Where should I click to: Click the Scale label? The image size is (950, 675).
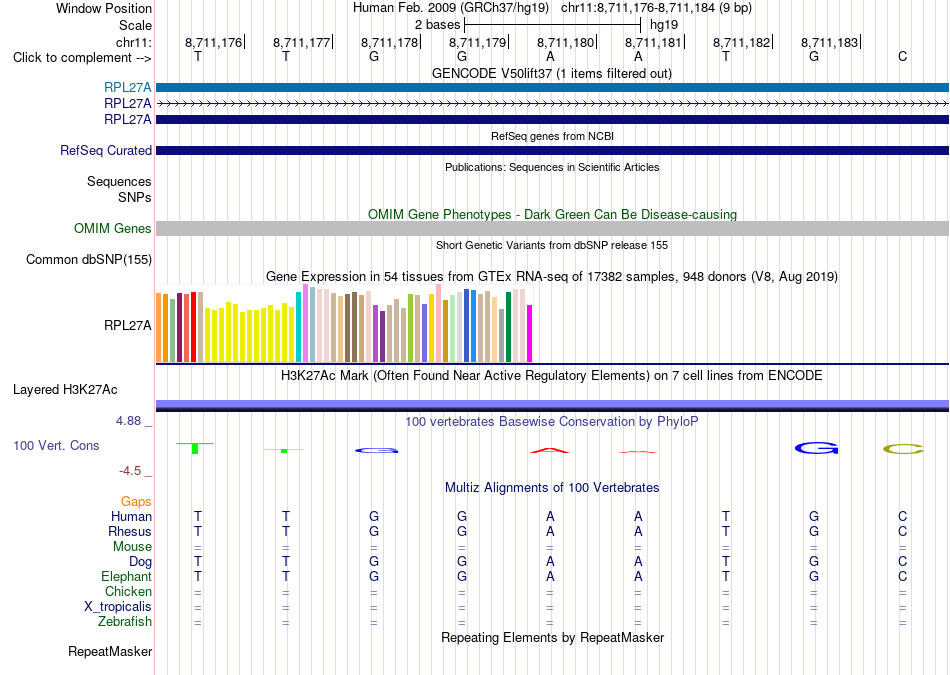(135, 25)
